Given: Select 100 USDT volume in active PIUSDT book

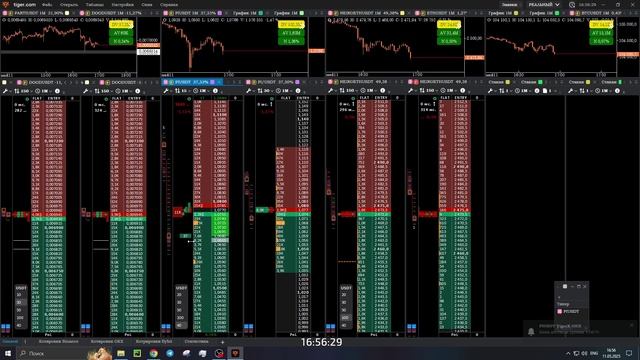Looking at the screenshot, I should click(180, 318).
